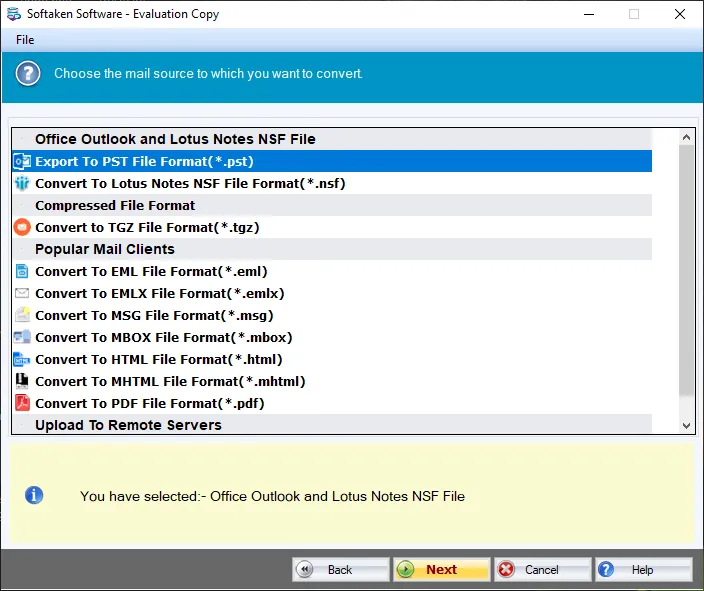Choose Convert To EML File Format
This screenshot has height=591, width=704.
(x=332, y=271)
